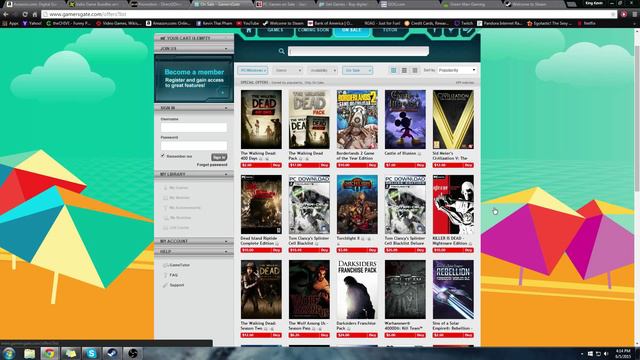Image resolution: width=640 pixels, height=360 pixels.
Task: Click the Sign in button
Action: pos(219,157)
